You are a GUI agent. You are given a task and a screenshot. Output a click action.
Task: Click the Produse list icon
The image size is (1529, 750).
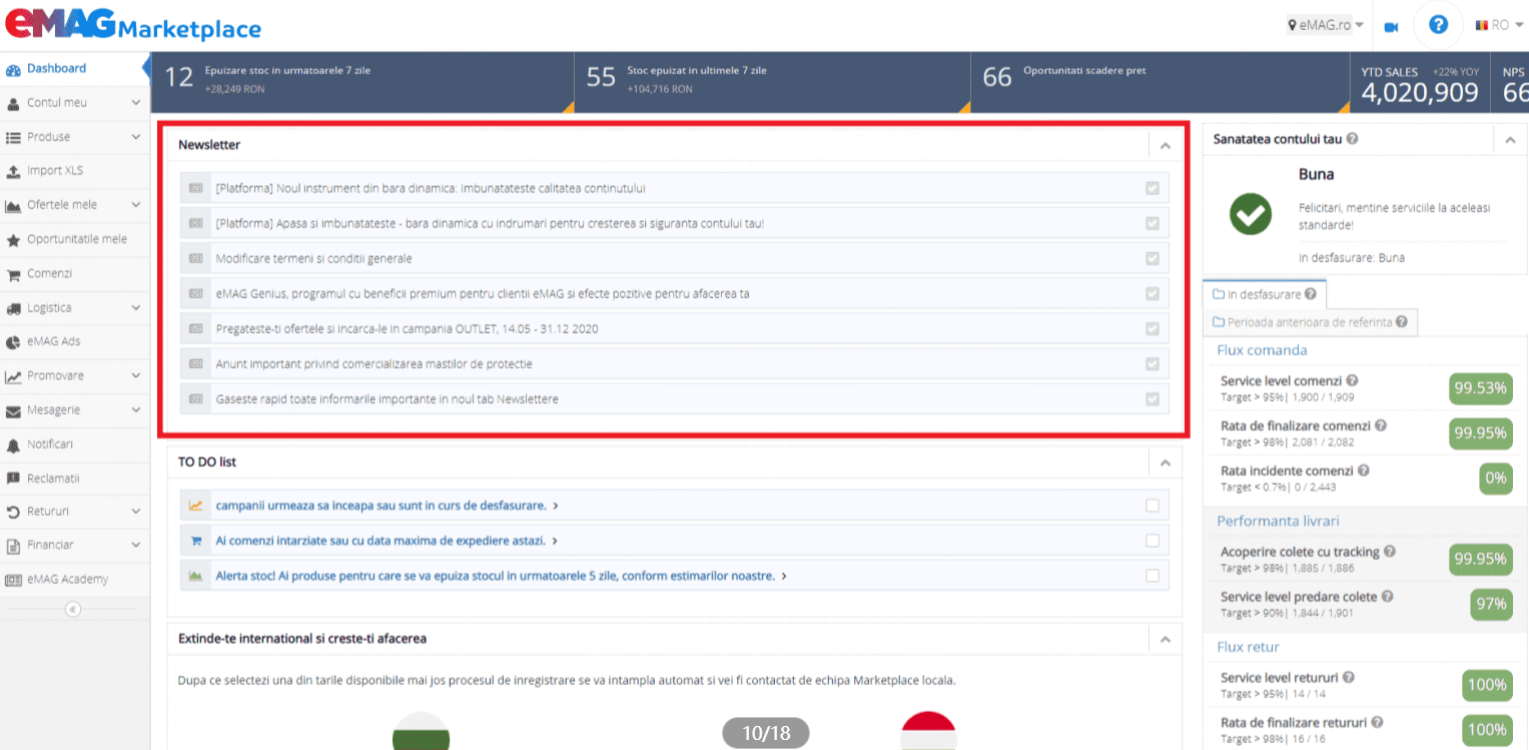[x=13, y=137]
